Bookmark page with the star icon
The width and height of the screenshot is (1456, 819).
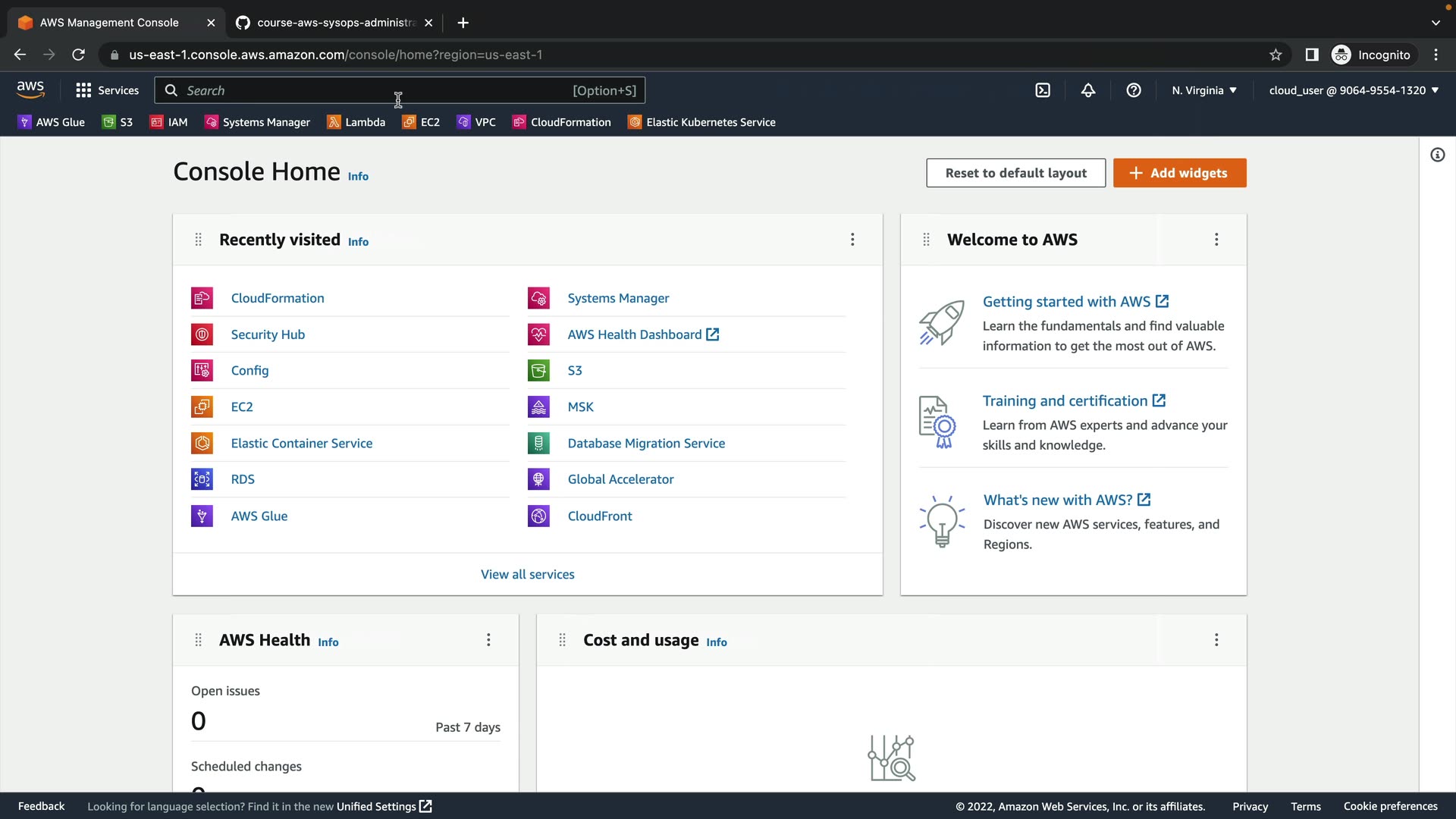1276,55
